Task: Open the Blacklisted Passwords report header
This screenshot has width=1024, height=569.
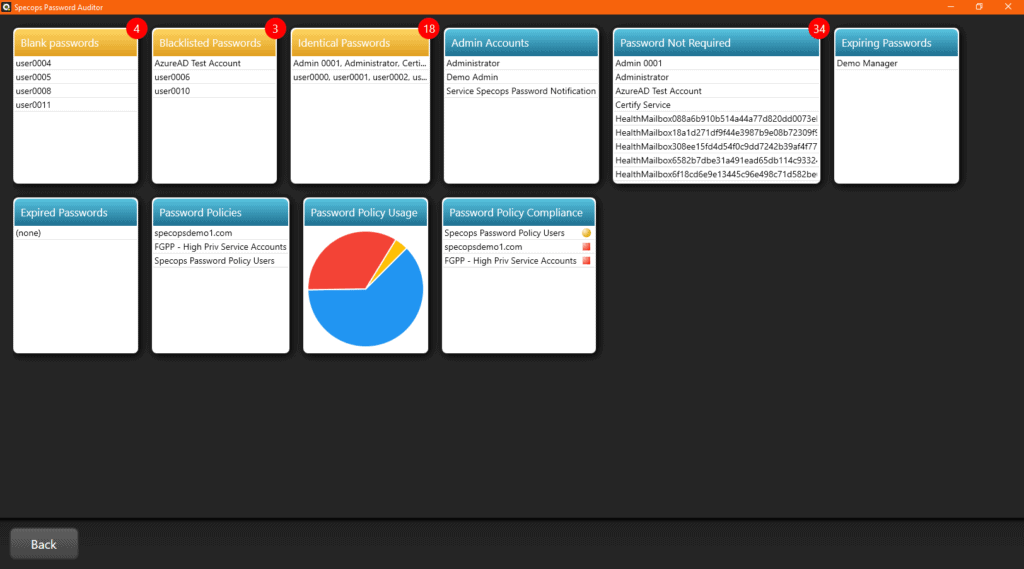Action: click(214, 43)
